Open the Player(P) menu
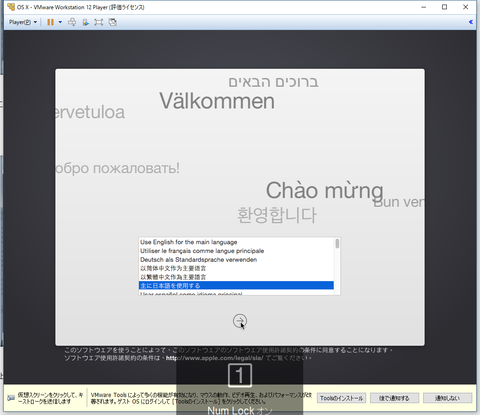The image size is (480, 415). coord(23,22)
